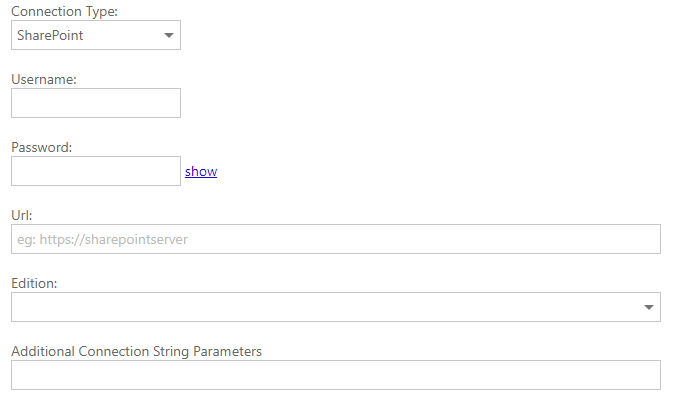Focus the Username text field
This screenshot has height=405, width=680.
point(95,103)
